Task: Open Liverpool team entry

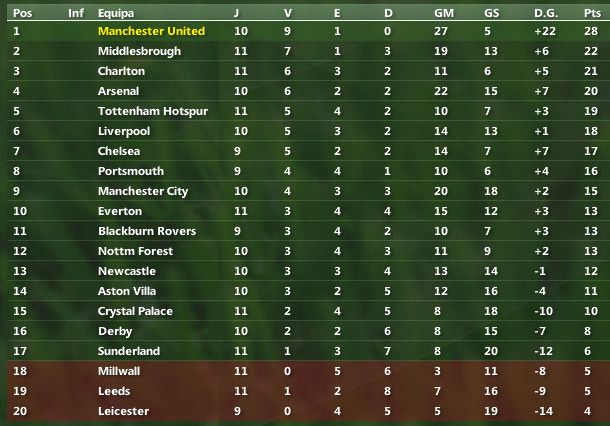Action: 124,131
